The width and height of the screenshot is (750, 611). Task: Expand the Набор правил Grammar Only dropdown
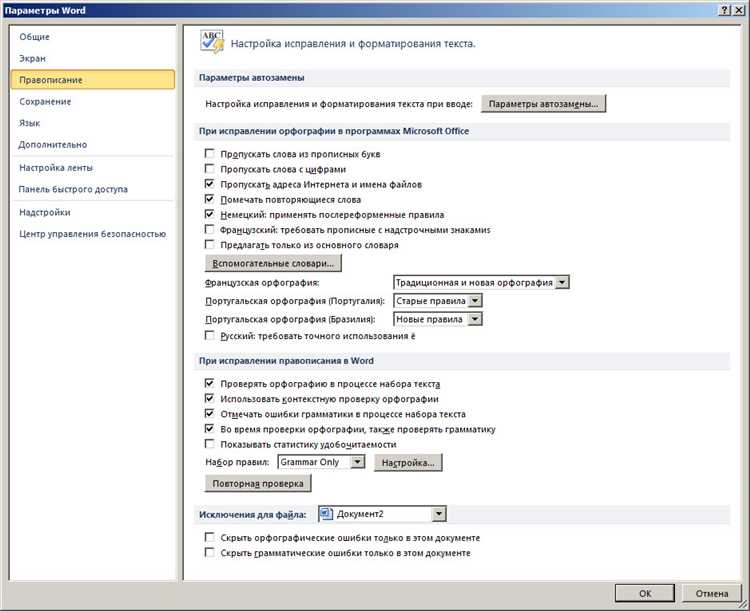coord(357,462)
